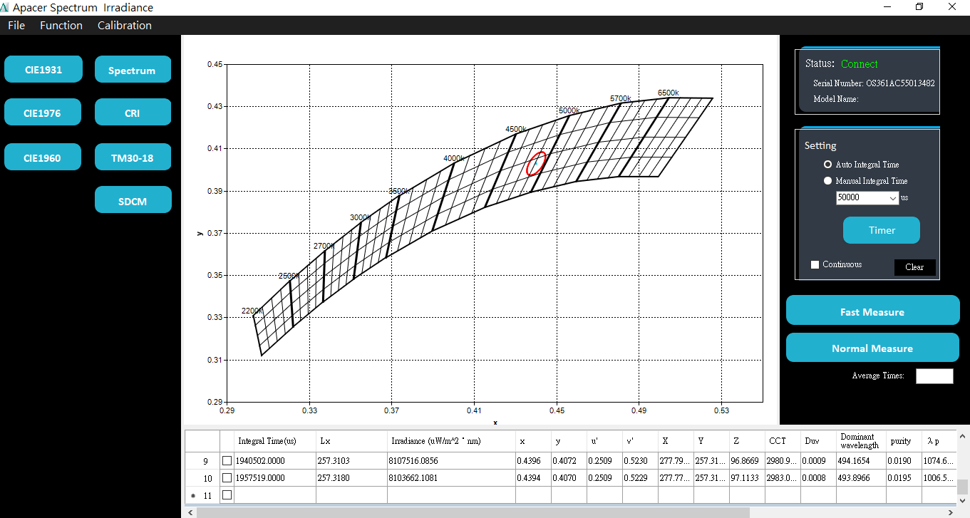The height and width of the screenshot is (518, 970).
Task: Show the CIE1931 chart
Action: pos(43,69)
